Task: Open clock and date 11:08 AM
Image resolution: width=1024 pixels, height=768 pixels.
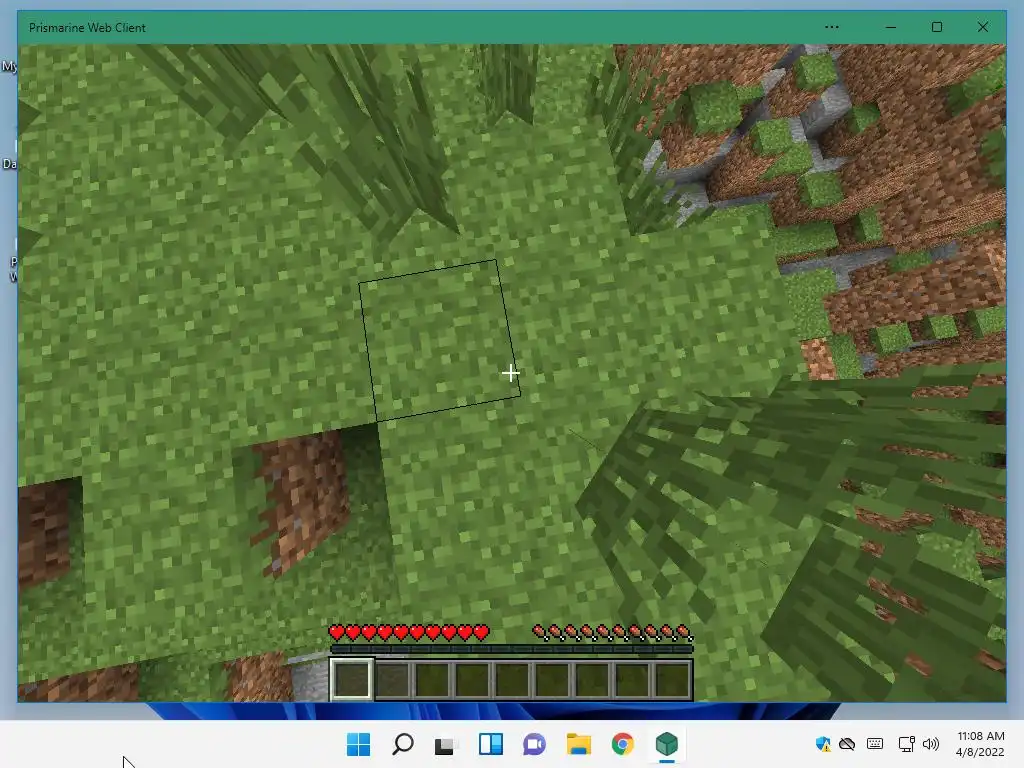Action: pyautogui.click(x=980, y=744)
